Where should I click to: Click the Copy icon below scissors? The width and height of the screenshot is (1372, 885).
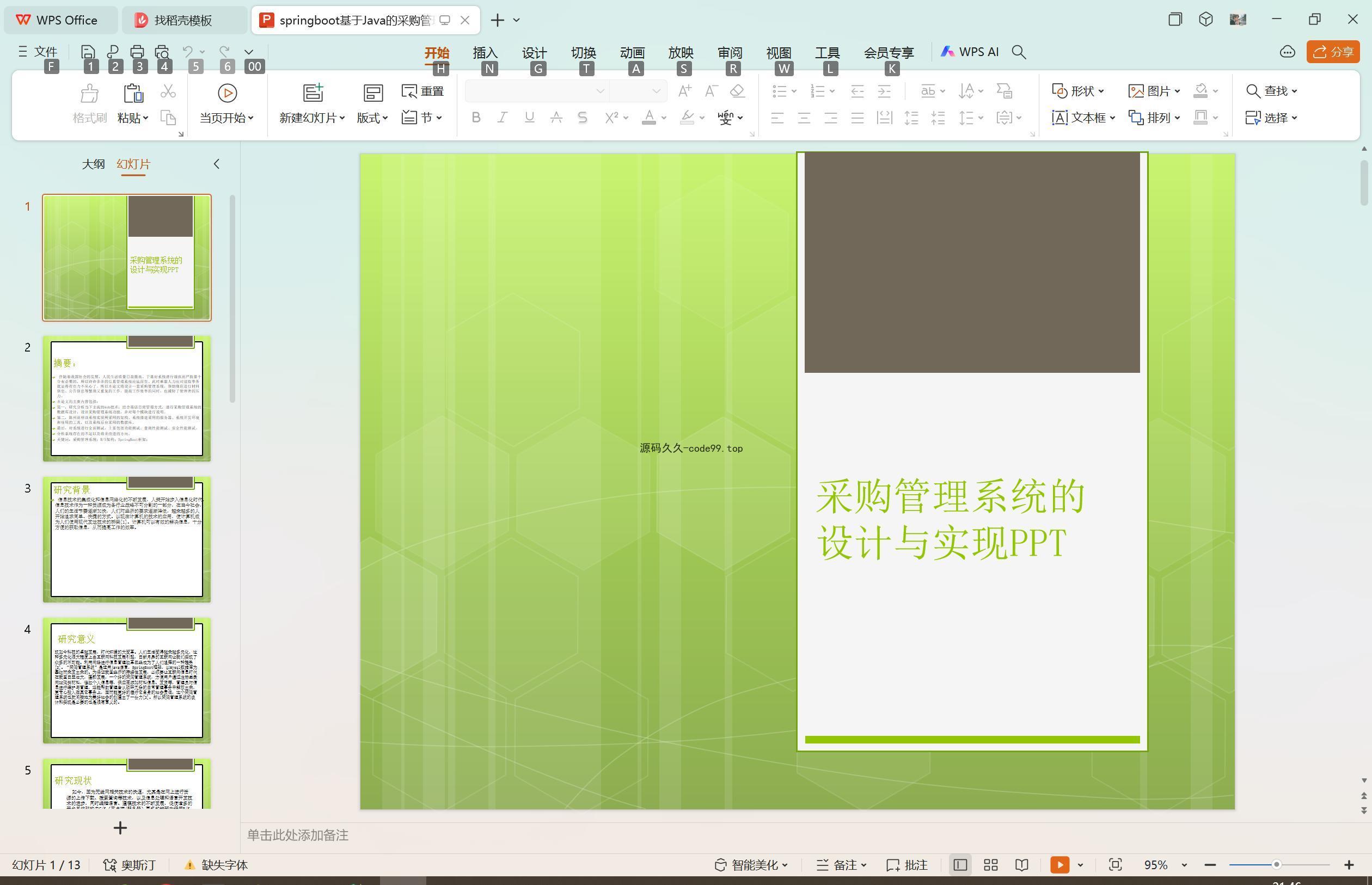(x=168, y=118)
